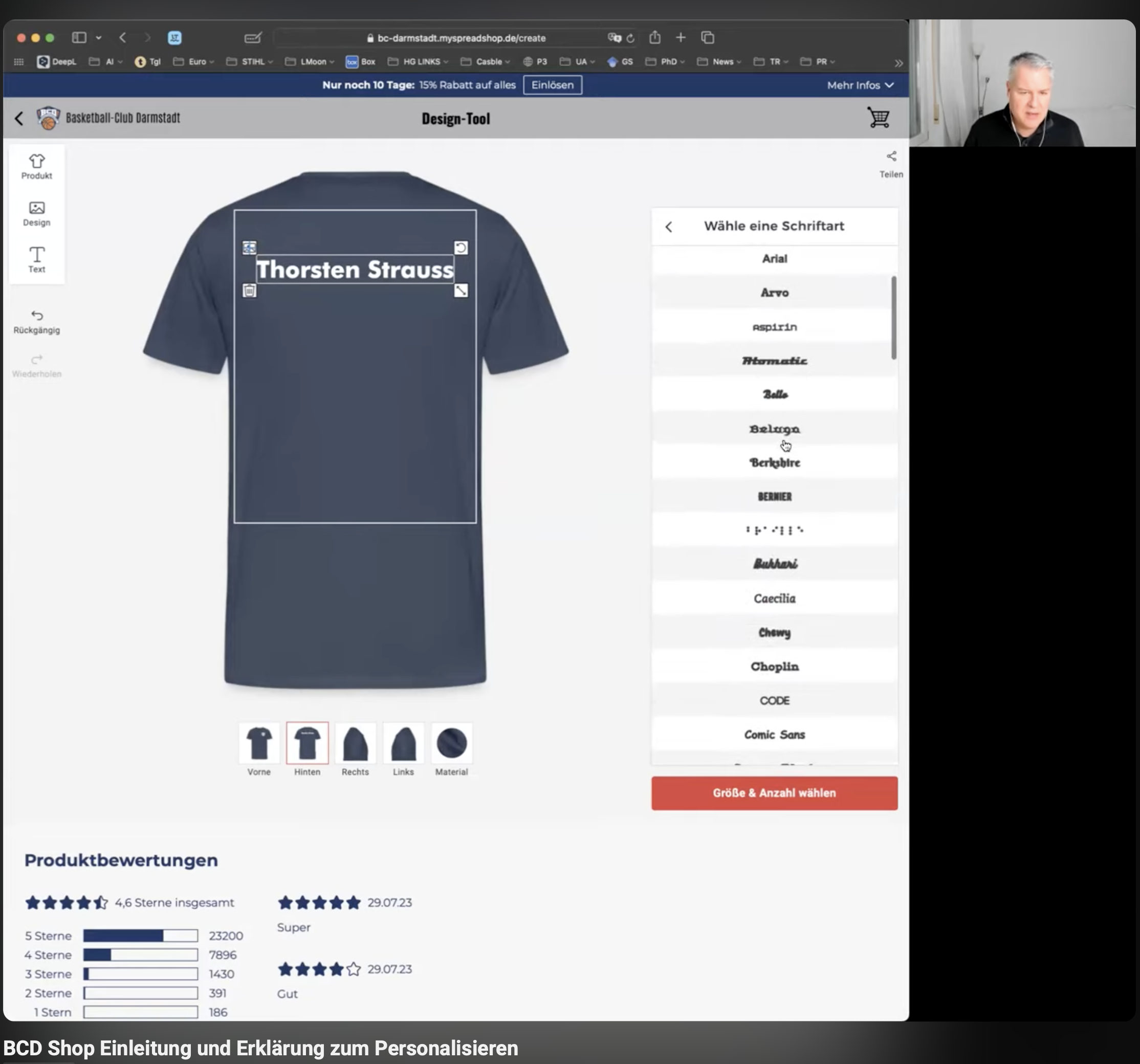Choose the Comic Sans font

[774, 735]
